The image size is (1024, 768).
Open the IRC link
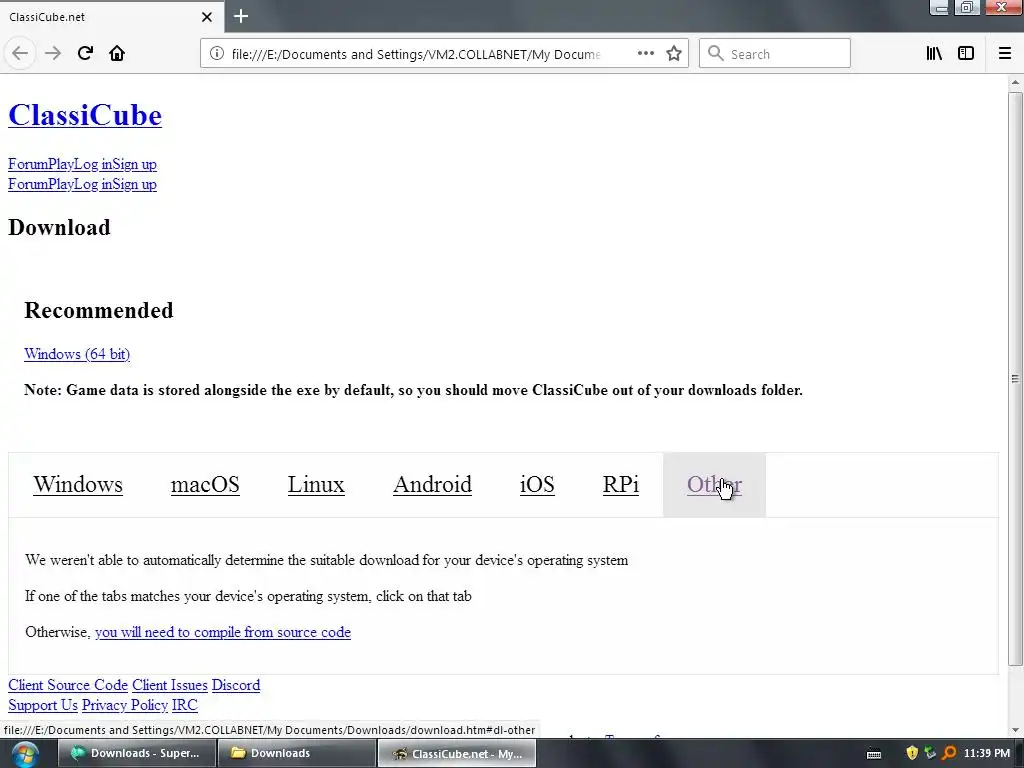point(185,705)
